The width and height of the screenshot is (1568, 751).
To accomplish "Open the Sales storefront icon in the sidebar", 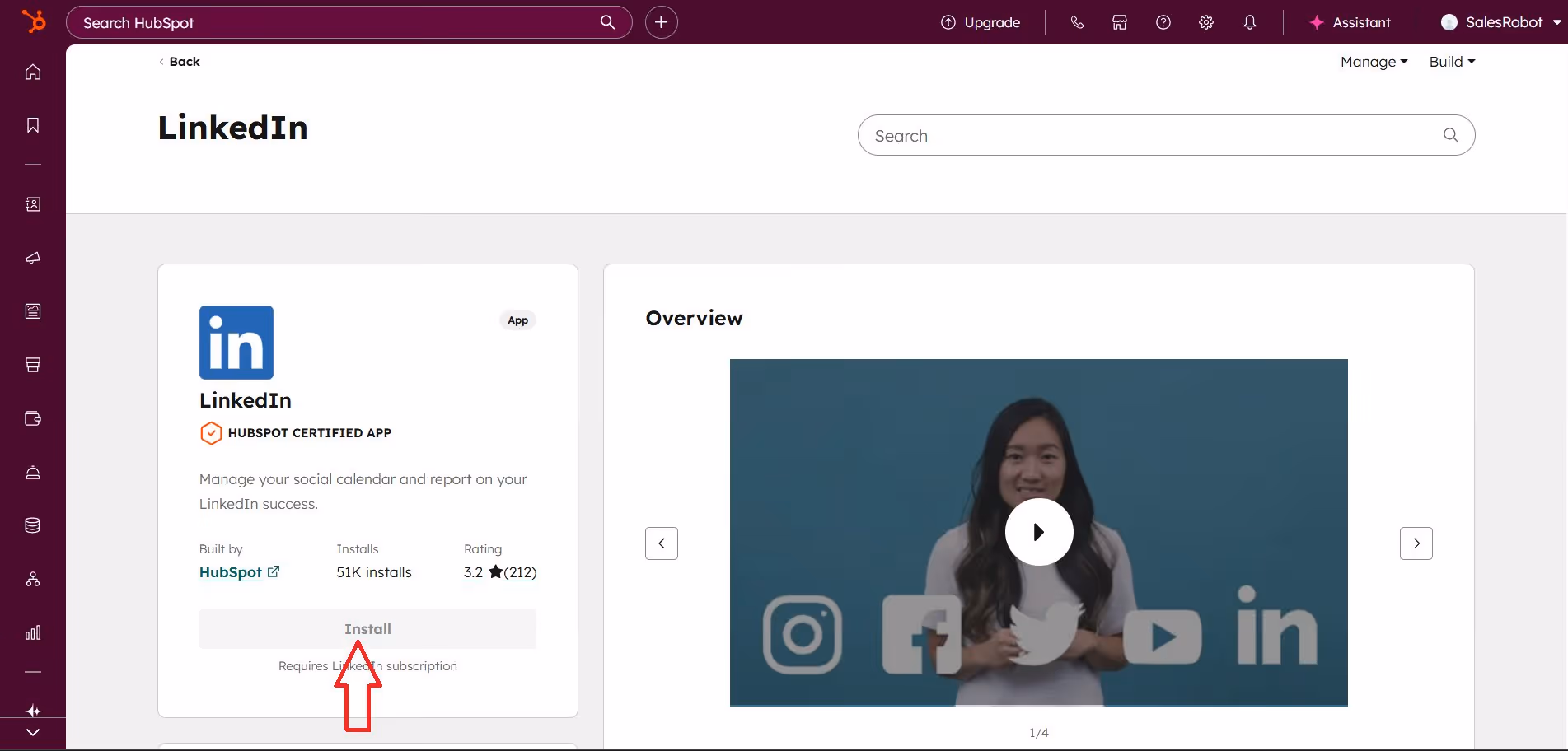I will point(33,365).
